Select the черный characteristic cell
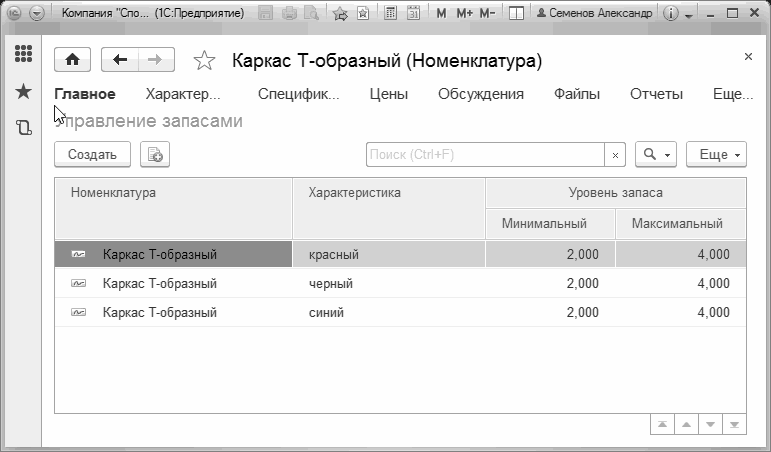 point(389,283)
